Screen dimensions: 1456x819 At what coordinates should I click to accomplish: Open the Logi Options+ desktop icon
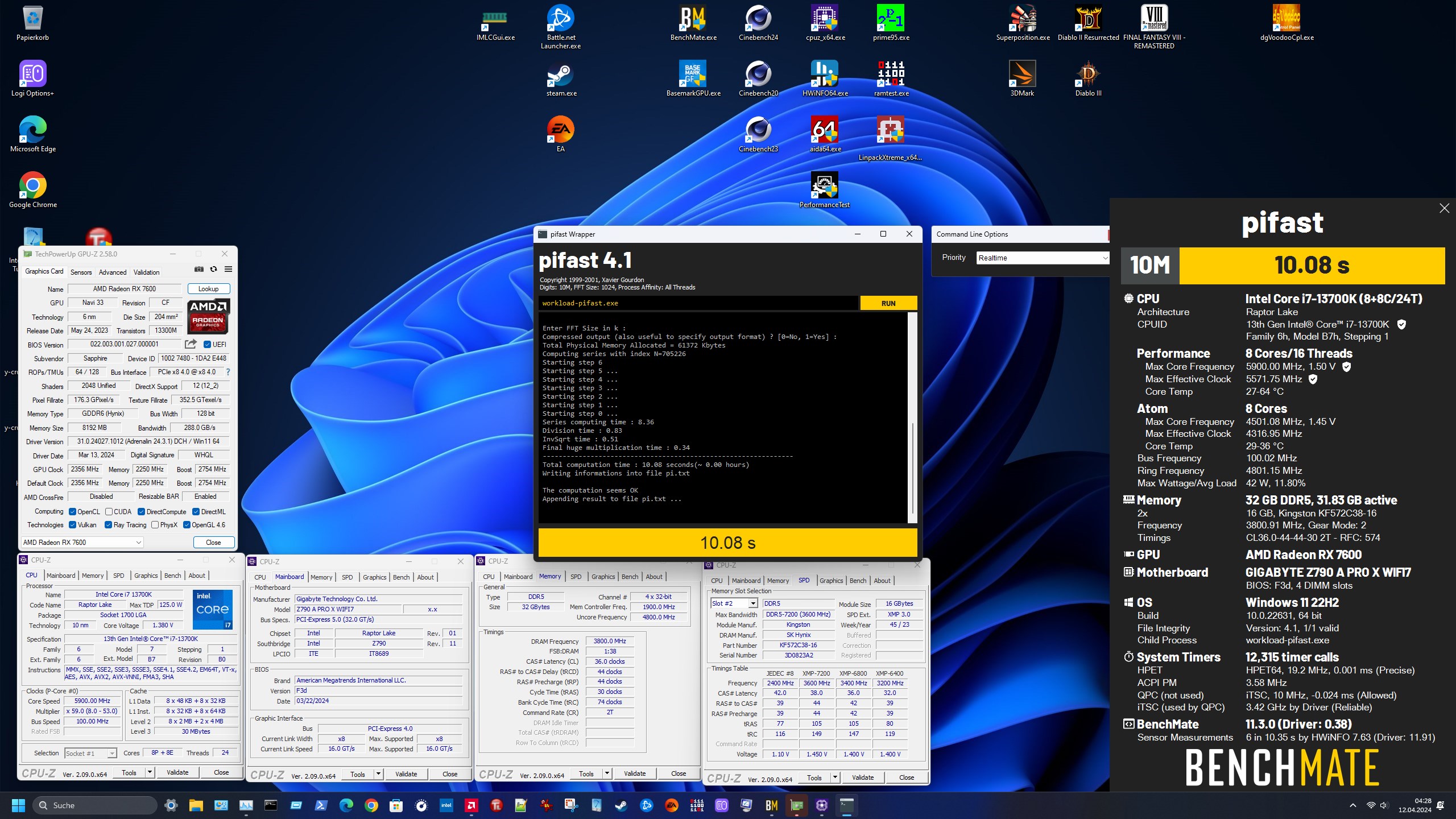[x=32, y=78]
